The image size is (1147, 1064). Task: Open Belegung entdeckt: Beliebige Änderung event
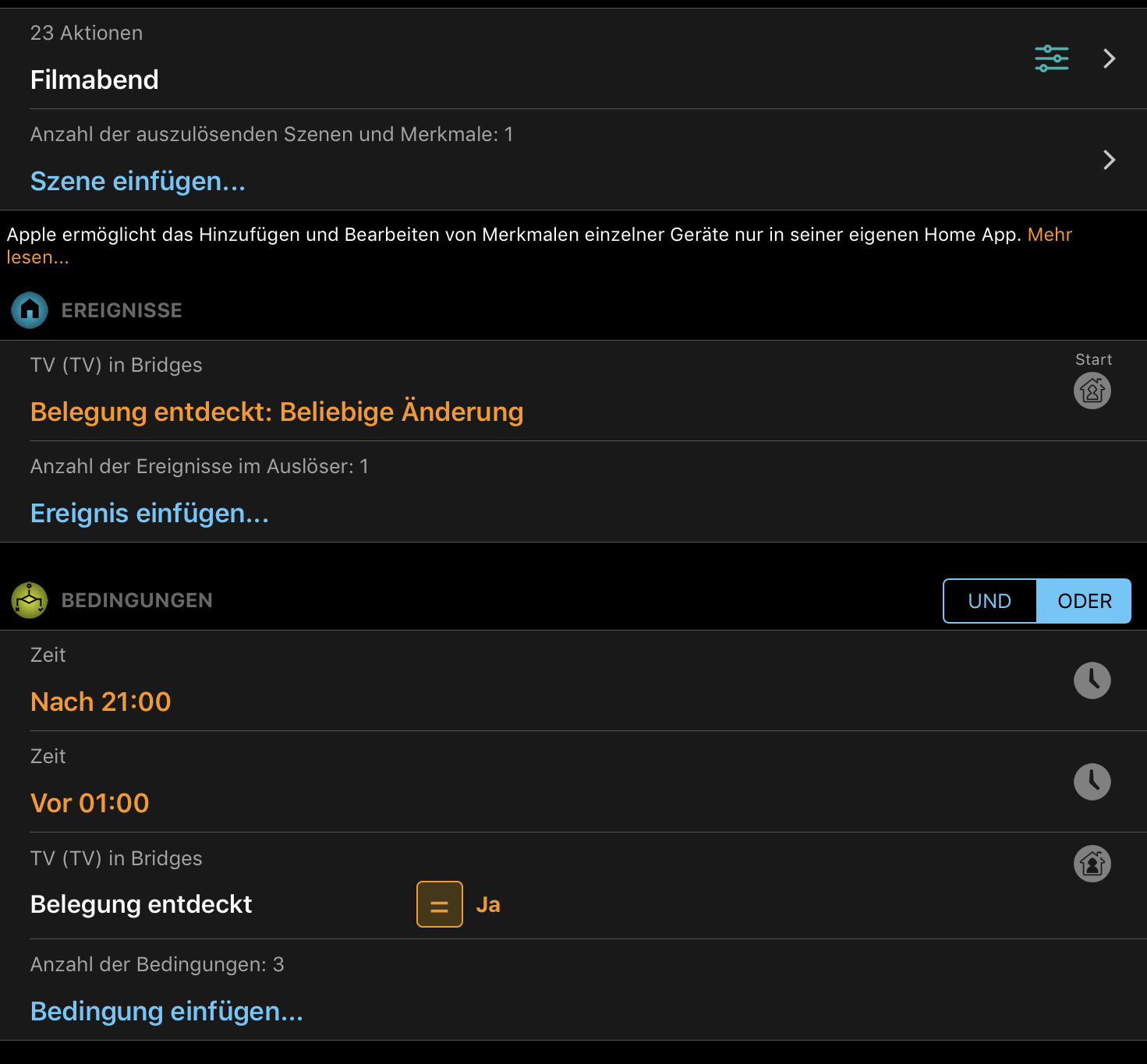pos(277,412)
